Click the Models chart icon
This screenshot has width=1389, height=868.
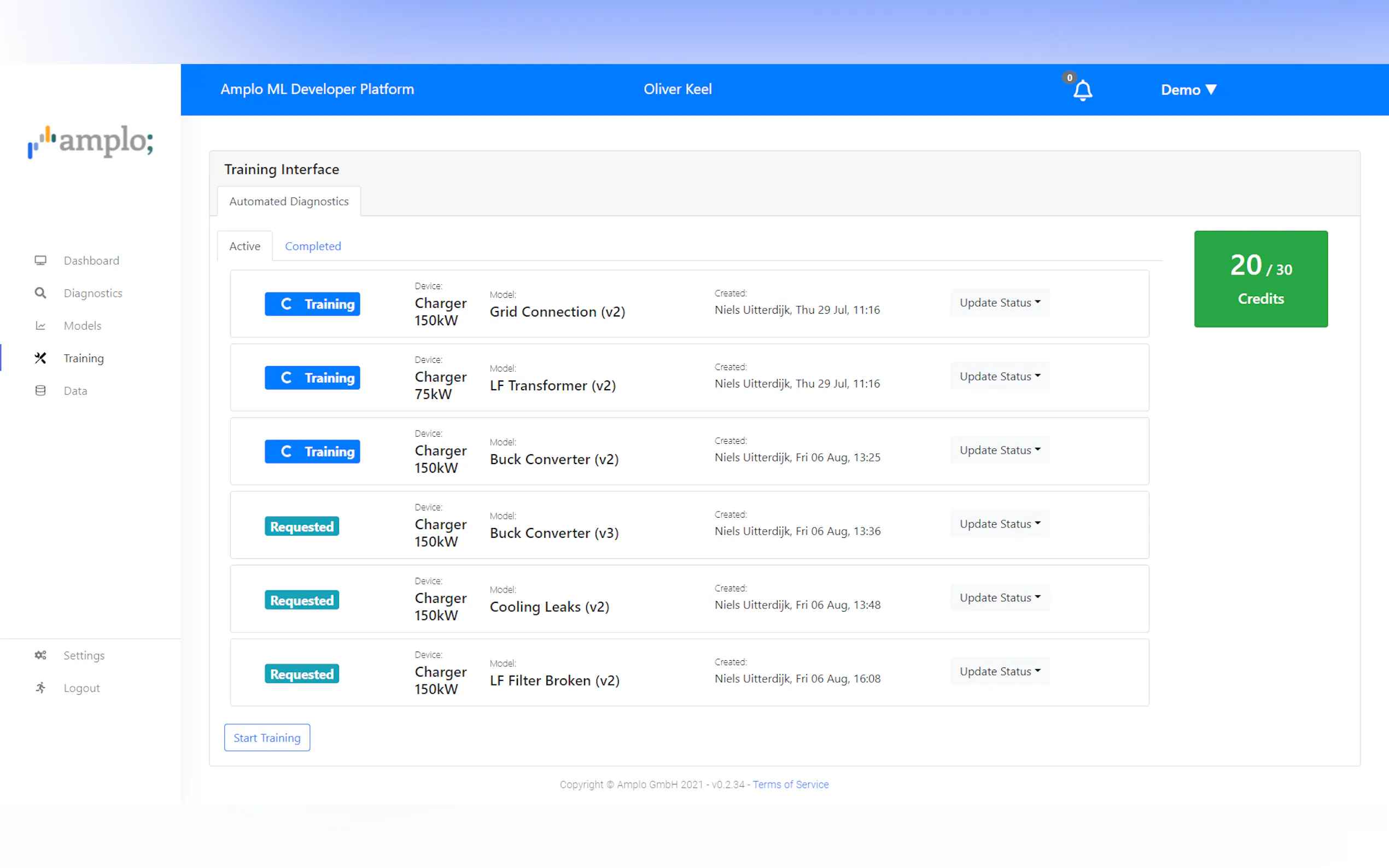click(40, 326)
